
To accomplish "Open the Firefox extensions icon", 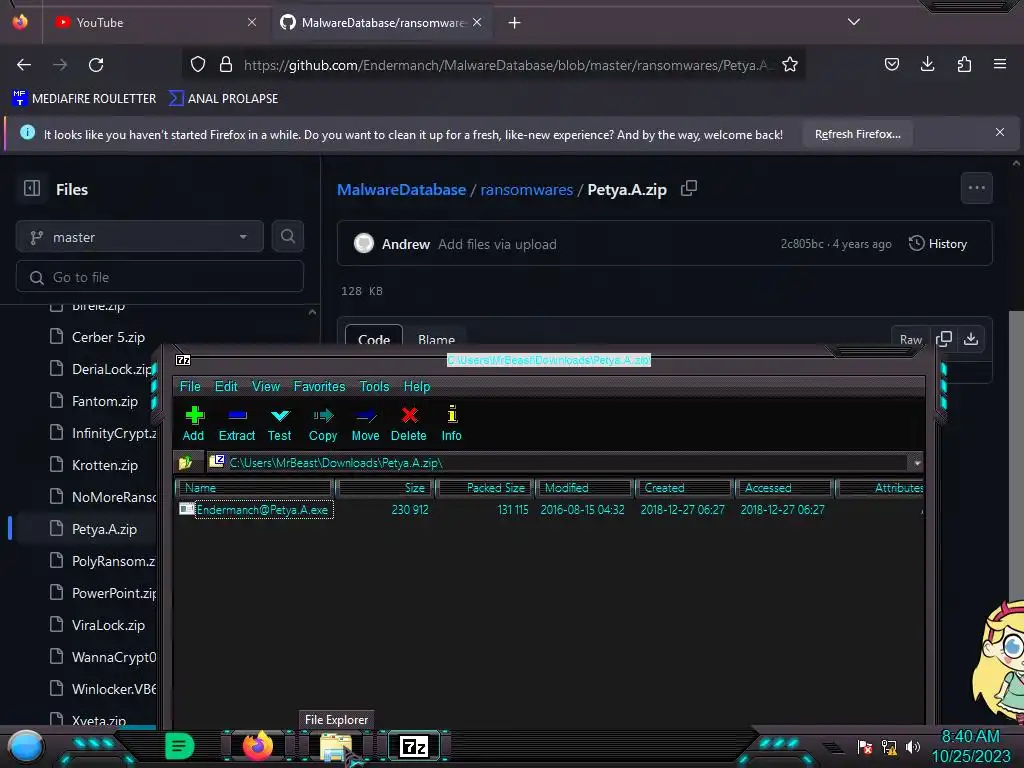I will tap(964, 64).
